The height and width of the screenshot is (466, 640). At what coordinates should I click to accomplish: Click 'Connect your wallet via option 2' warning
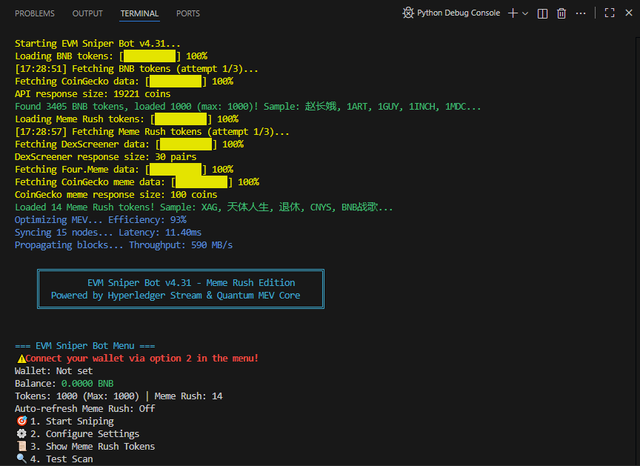pyautogui.click(x=142, y=359)
